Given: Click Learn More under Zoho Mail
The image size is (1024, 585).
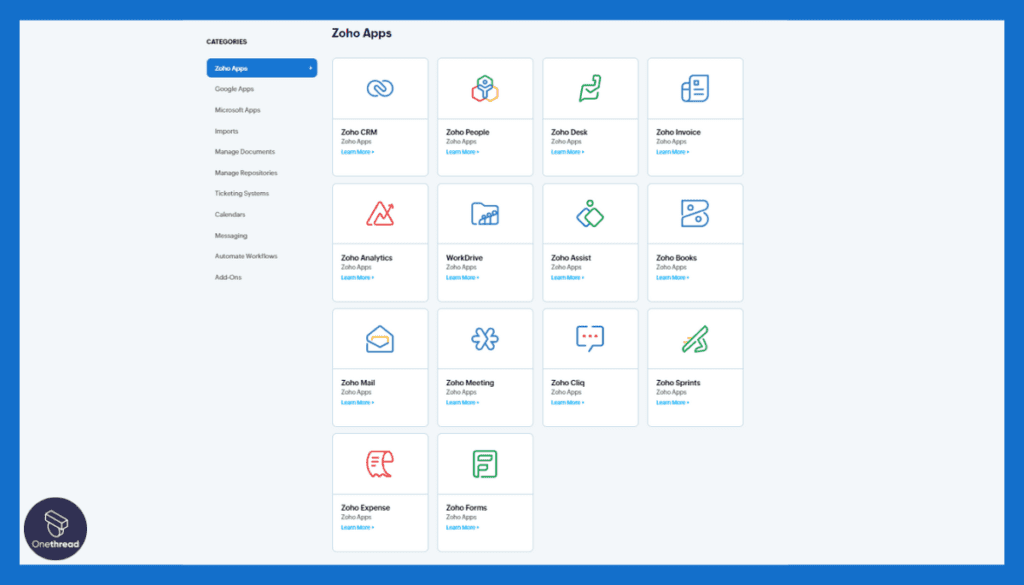Looking at the screenshot, I should pyautogui.click(x=357, y=403).
